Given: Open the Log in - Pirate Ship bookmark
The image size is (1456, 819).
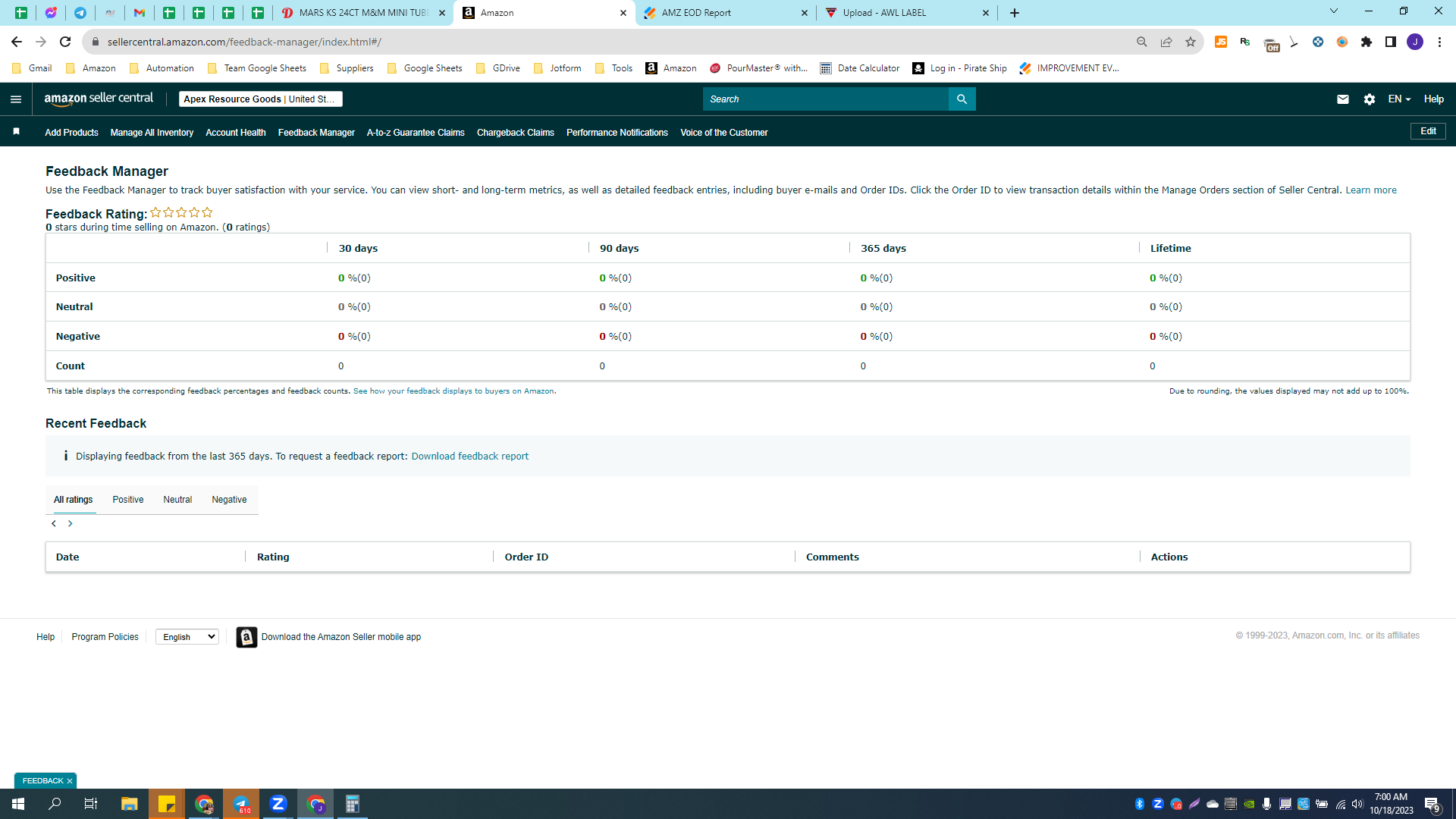Looking at the screenshot, I should 960,68.
